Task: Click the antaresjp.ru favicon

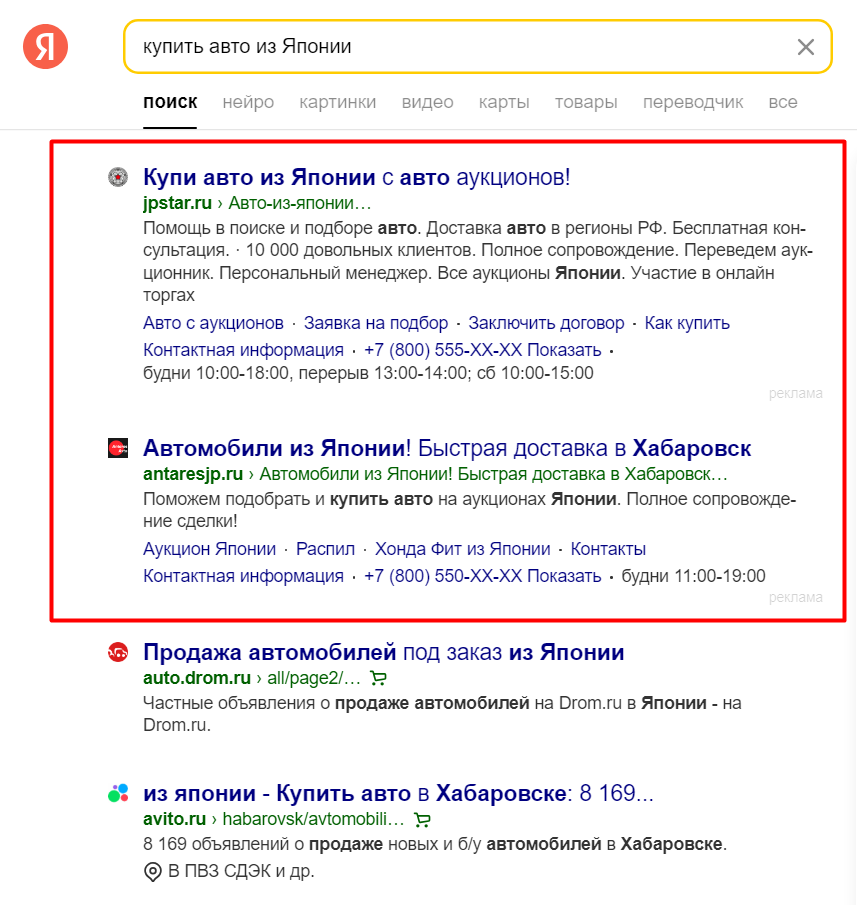Action: pyautogui.click(x=118, y=448)
